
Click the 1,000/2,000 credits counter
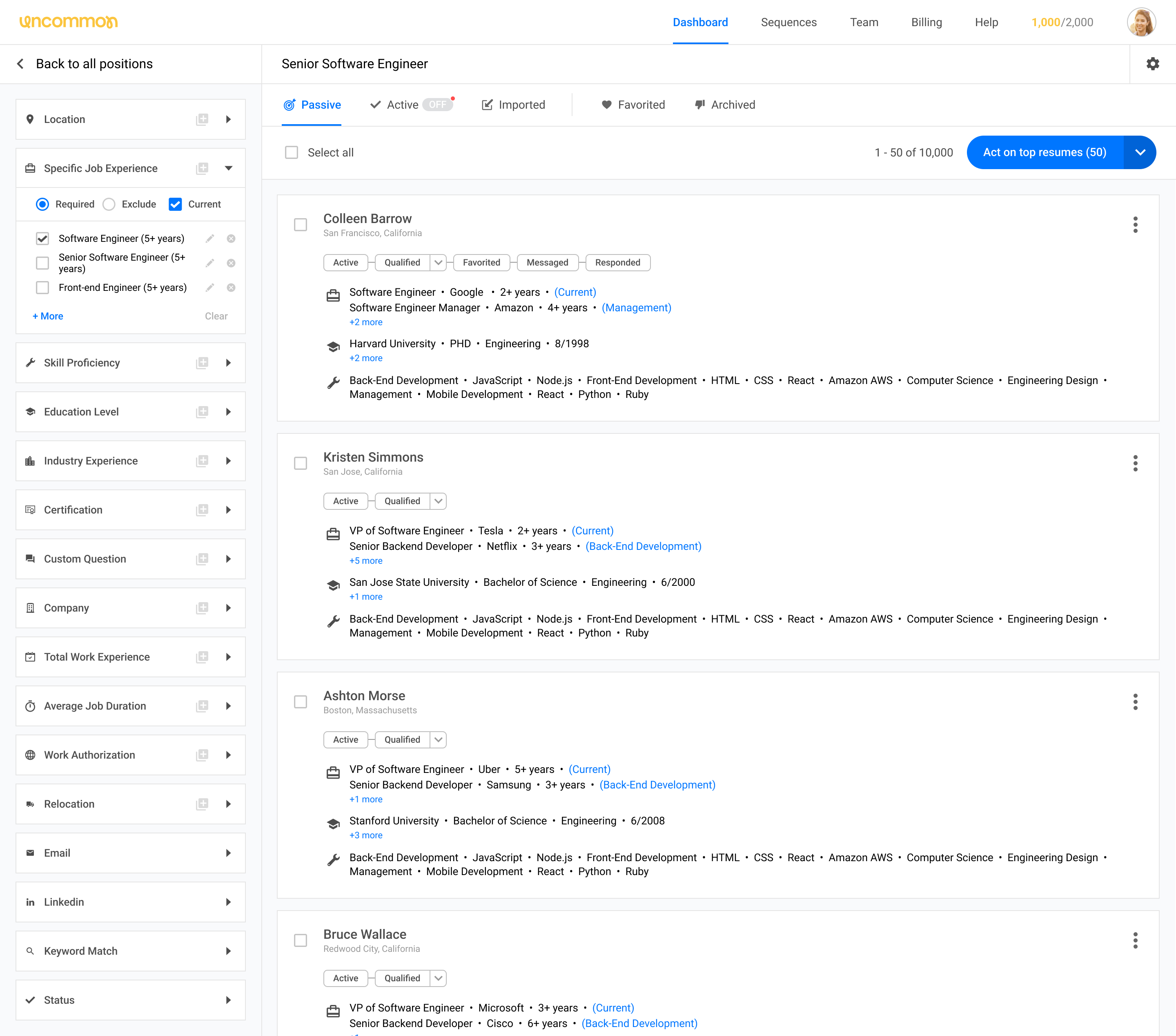[1062, 22]
